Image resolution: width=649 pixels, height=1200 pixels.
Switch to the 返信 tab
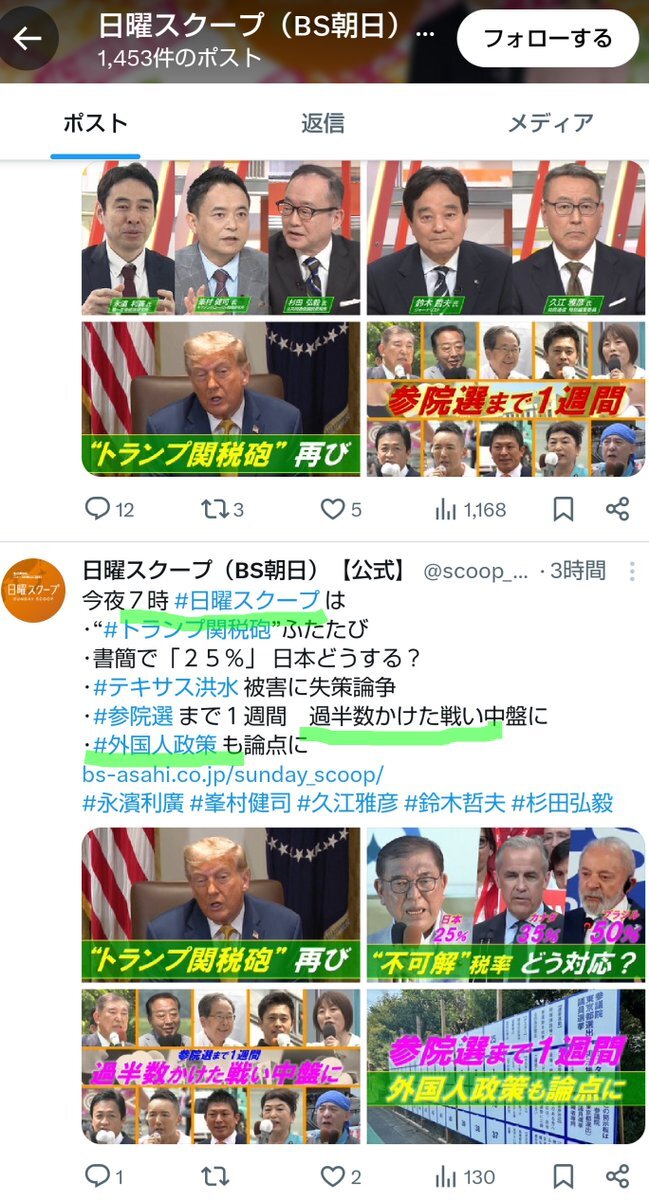(323, 122)
